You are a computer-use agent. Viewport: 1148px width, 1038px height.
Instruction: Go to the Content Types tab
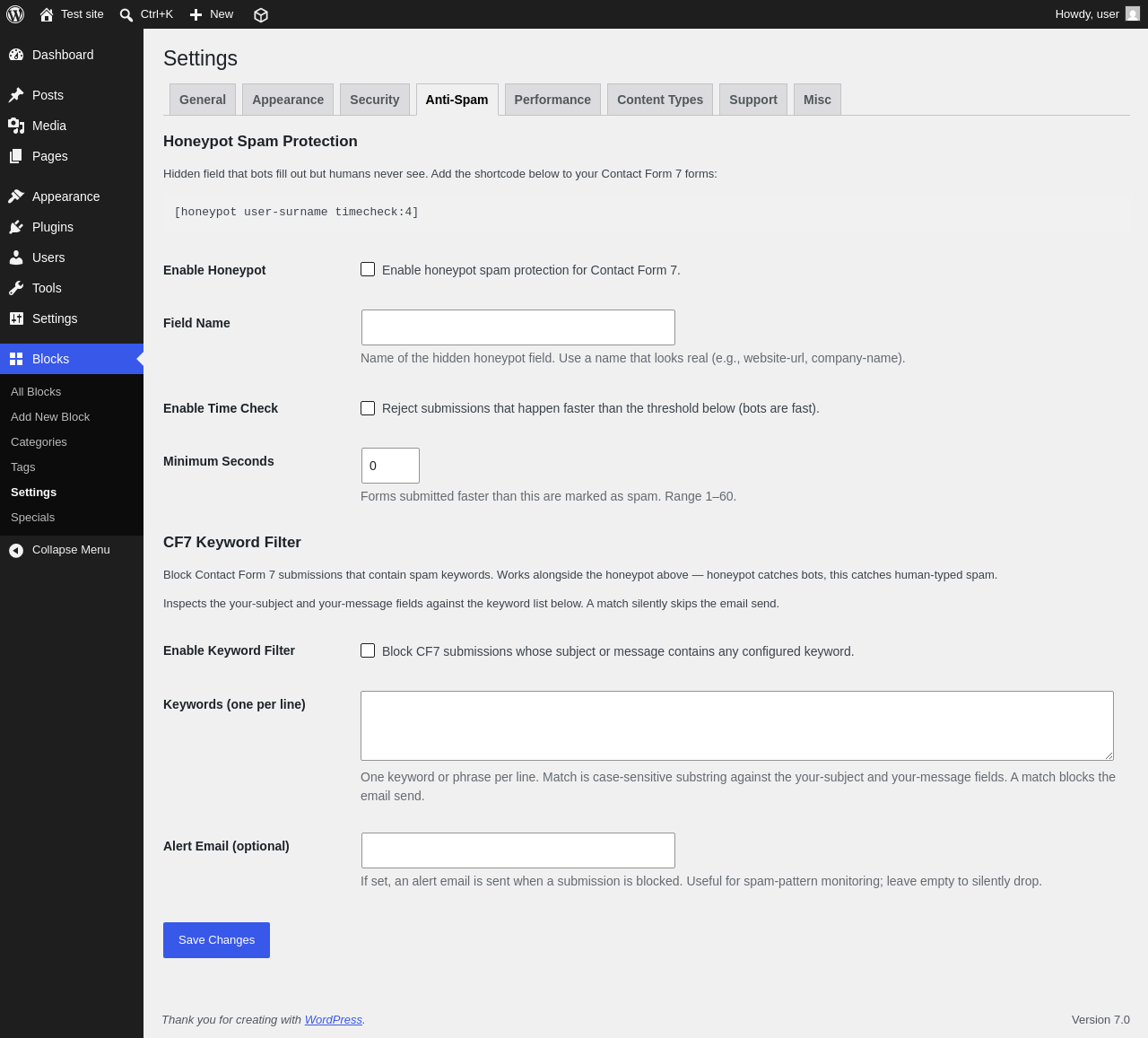660,100
